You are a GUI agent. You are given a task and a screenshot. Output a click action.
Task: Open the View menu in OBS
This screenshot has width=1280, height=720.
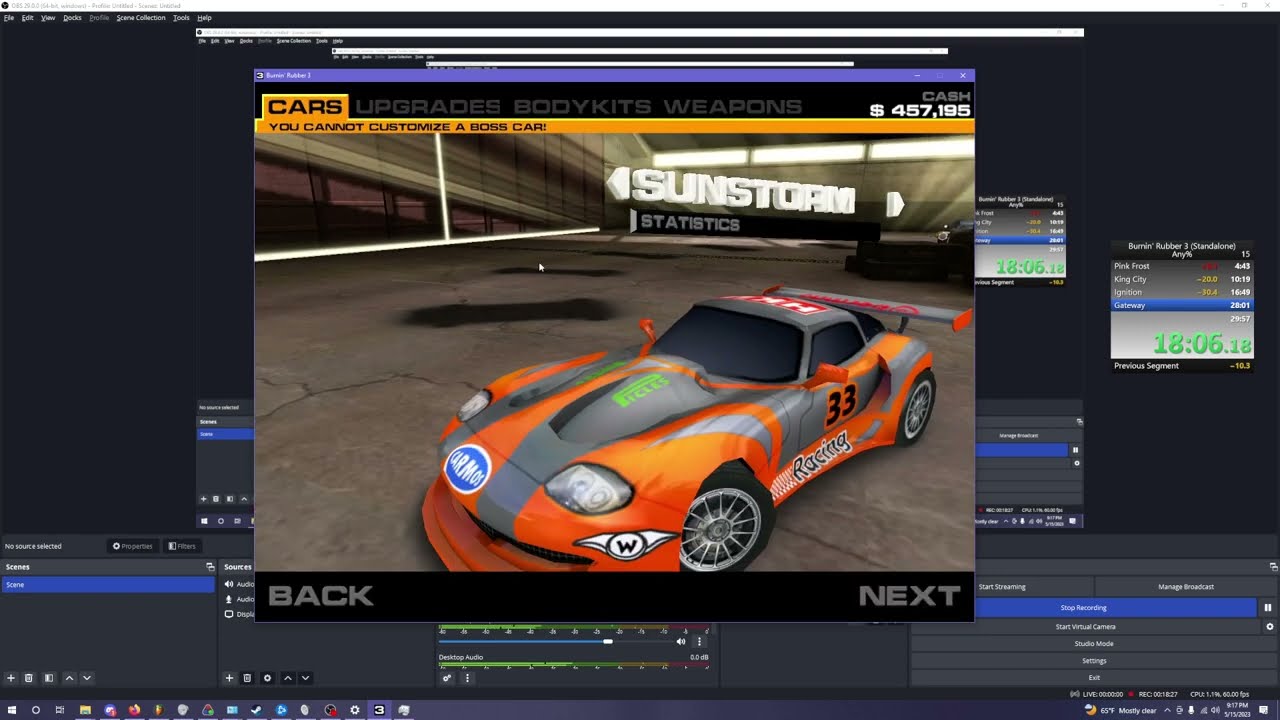48,18
